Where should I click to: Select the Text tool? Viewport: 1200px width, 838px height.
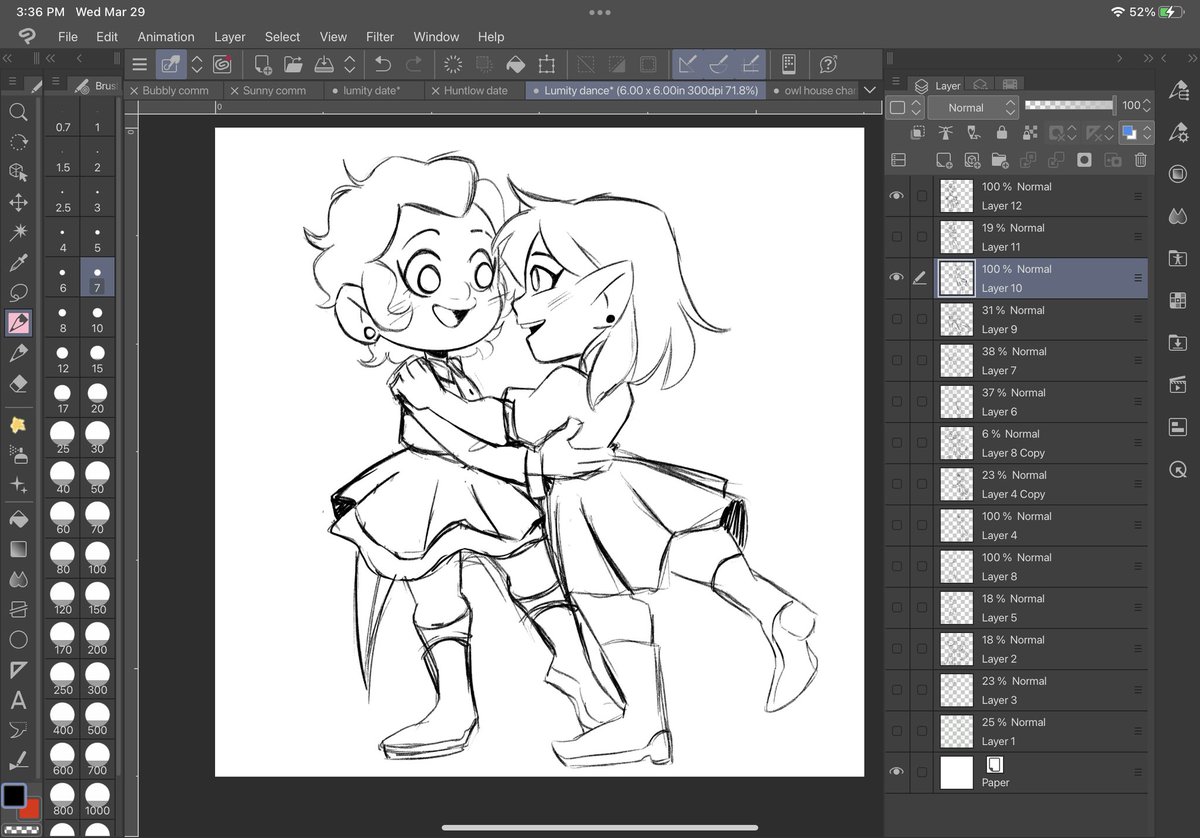tap(18, 700)
